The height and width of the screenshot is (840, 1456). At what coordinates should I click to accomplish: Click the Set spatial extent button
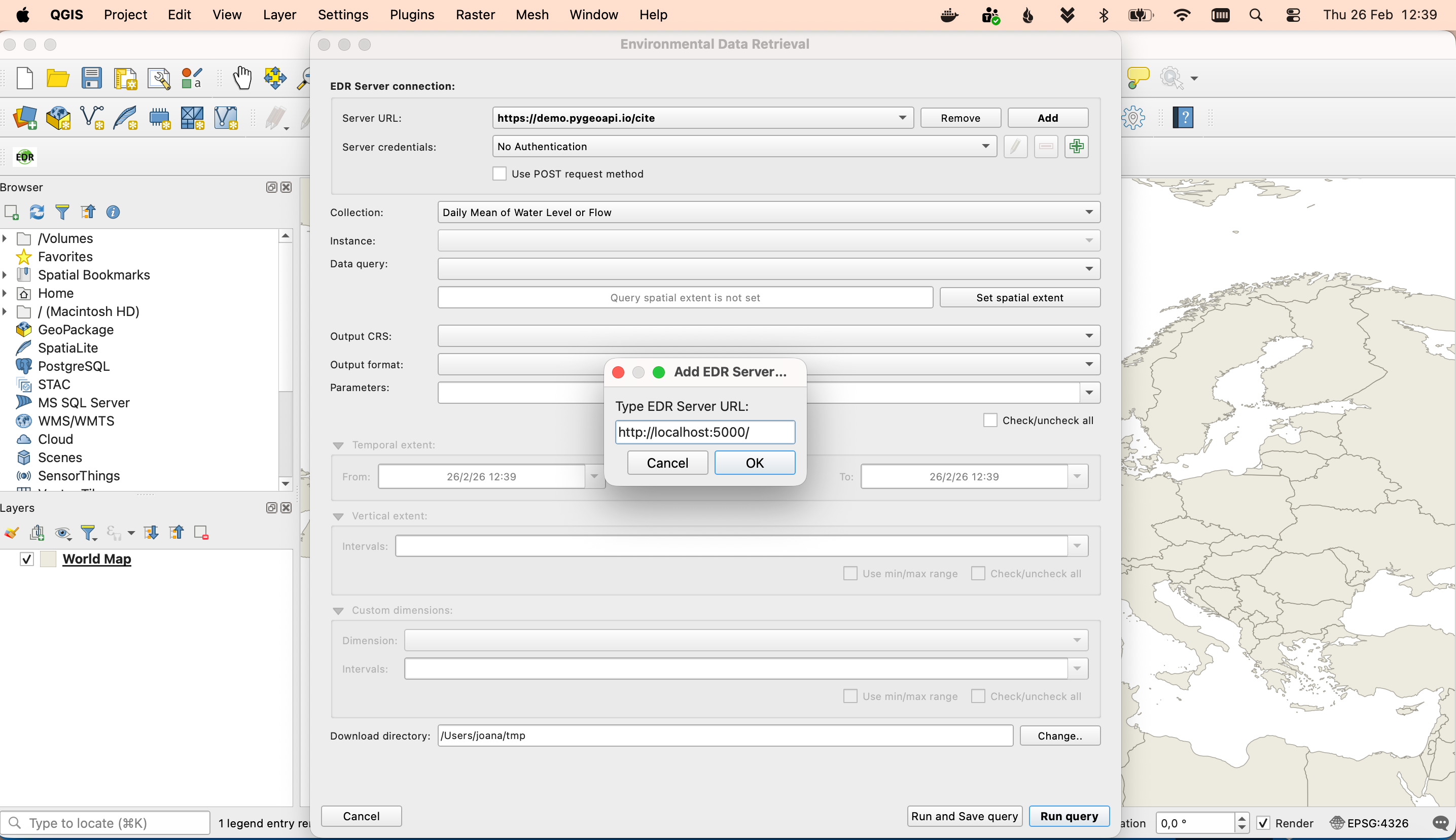click(x=1019, y=298)
